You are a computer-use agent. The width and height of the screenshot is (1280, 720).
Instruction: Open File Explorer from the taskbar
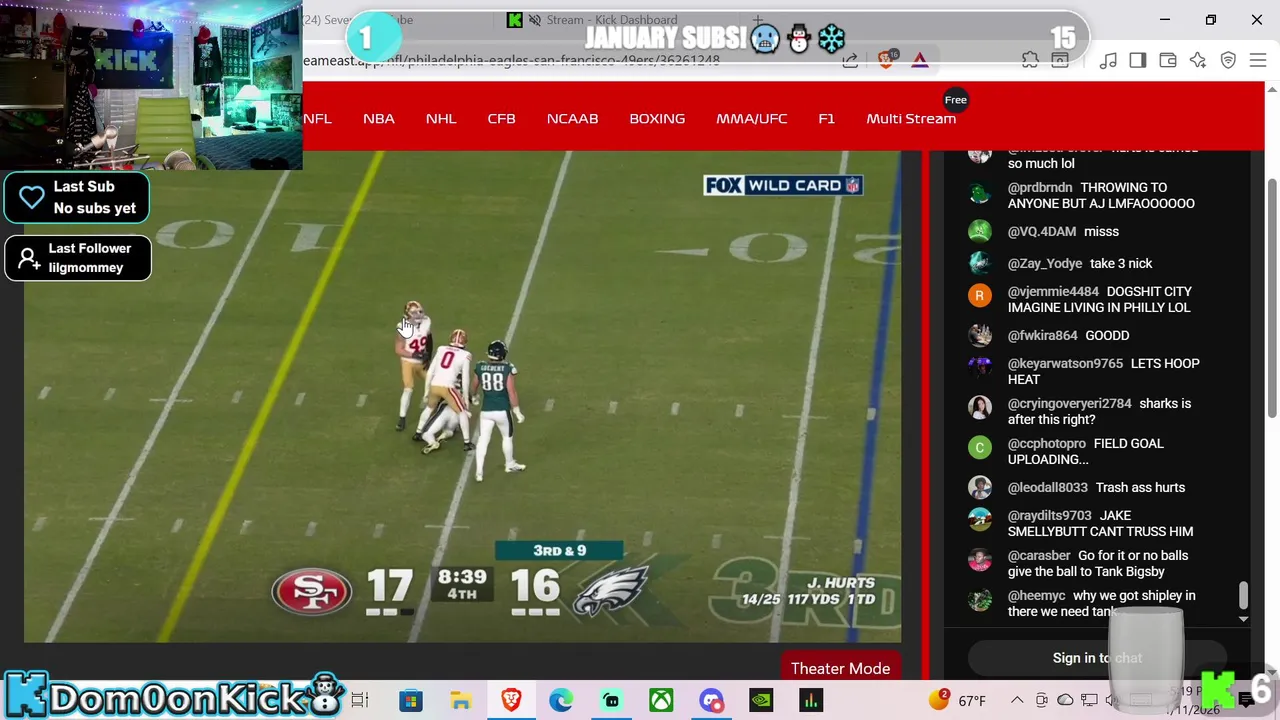(461, 701)
